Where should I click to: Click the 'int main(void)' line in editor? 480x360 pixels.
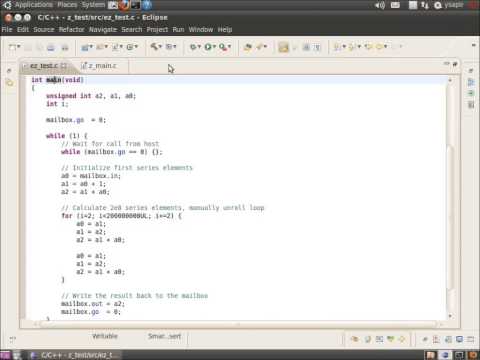[58, 80]
